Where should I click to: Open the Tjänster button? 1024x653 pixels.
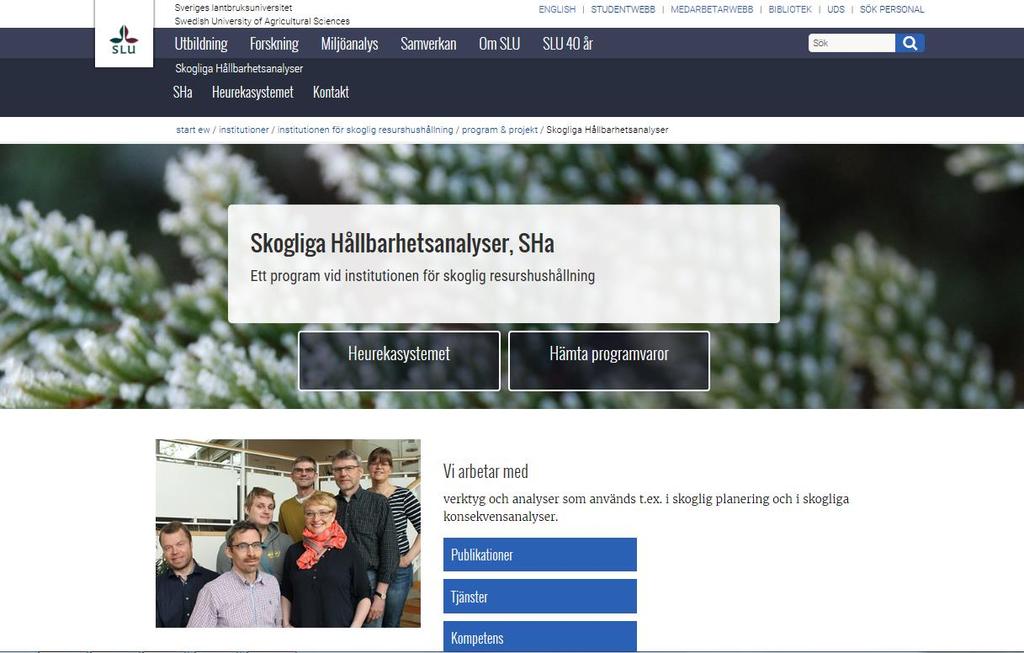point(540,596)
